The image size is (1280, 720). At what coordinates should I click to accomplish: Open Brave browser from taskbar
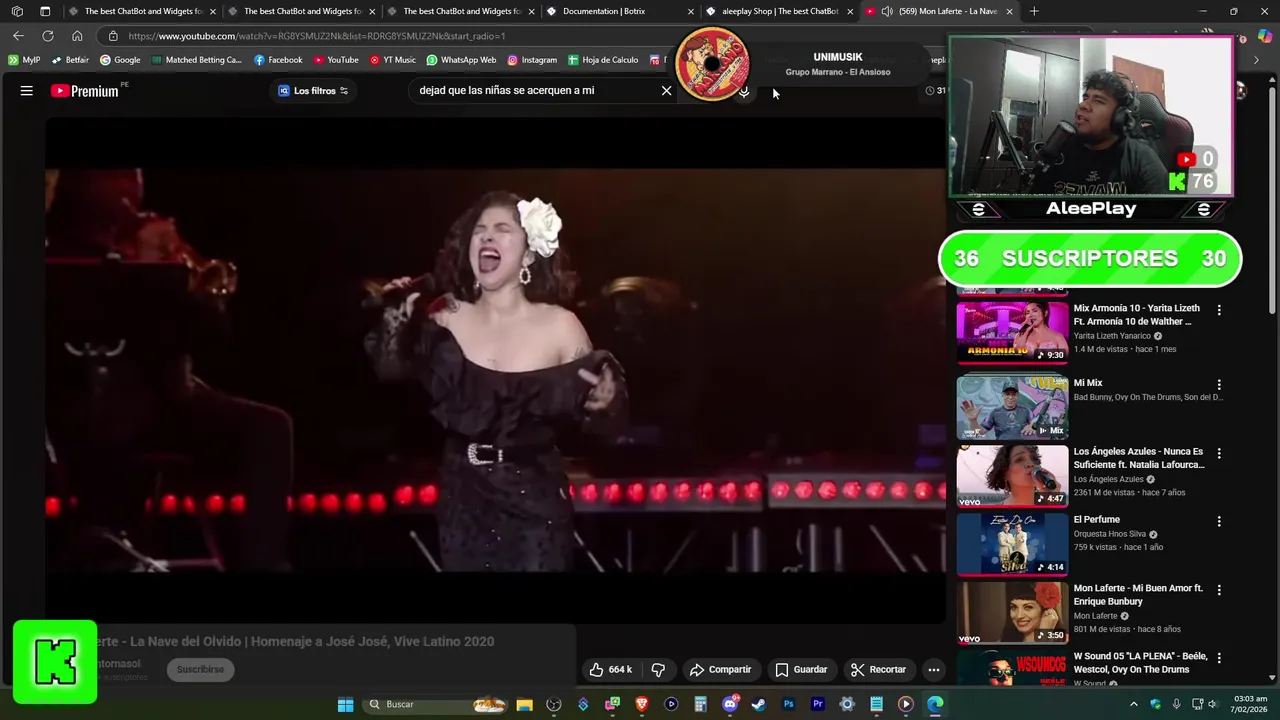click(642, 704)
